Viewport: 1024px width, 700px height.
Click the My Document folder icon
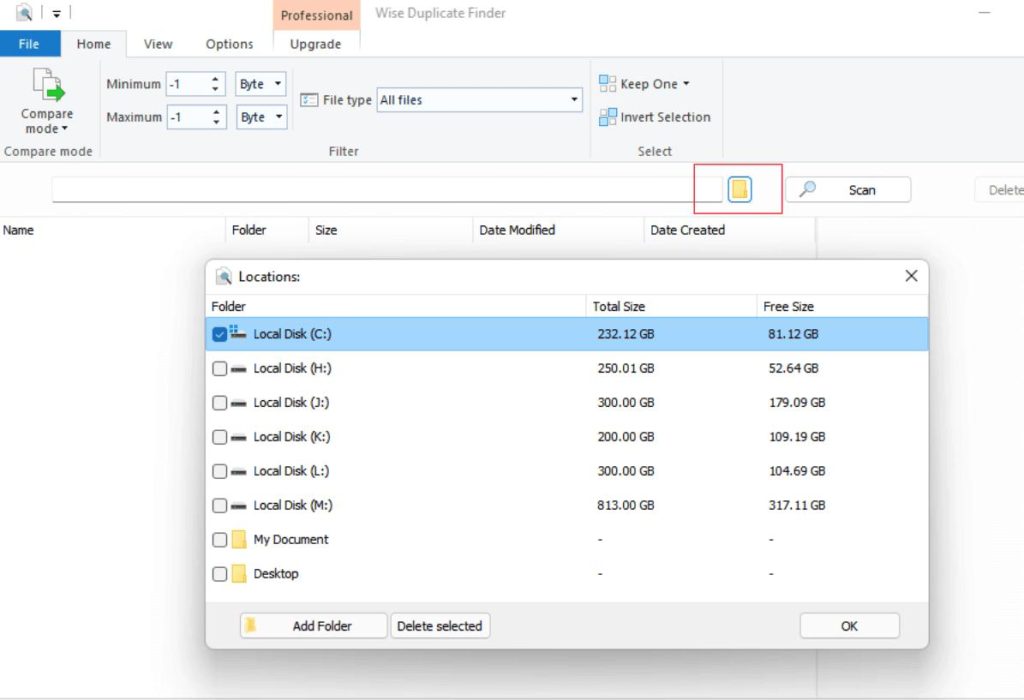tap(239, 539)
